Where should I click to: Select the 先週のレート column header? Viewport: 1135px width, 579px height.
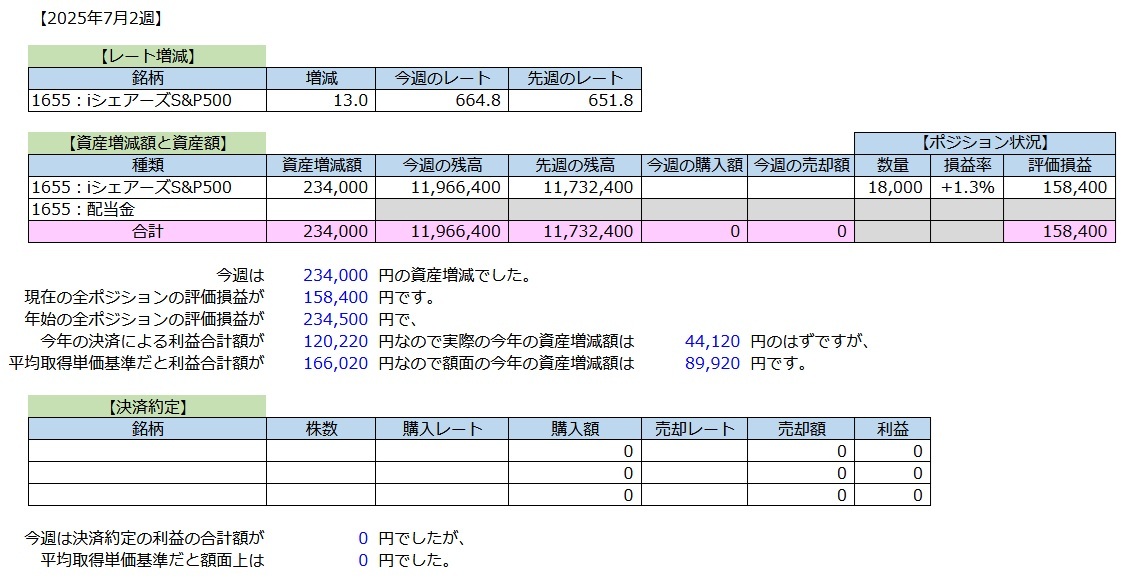575,78
